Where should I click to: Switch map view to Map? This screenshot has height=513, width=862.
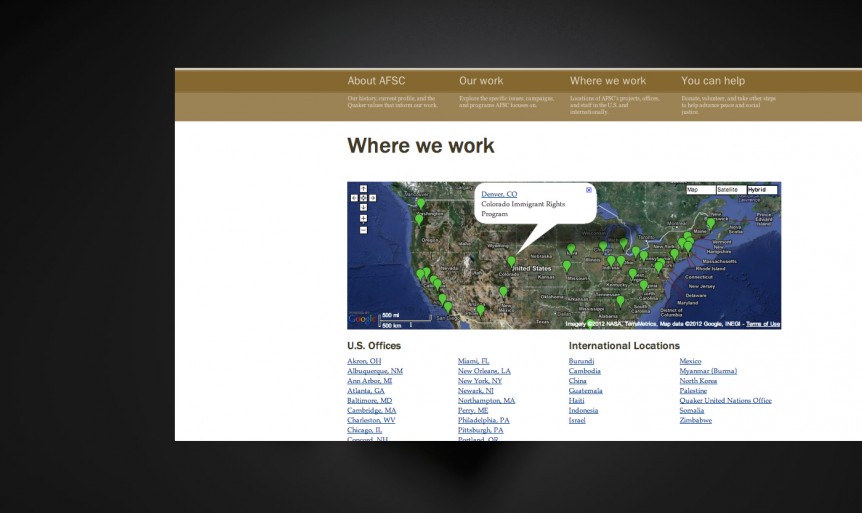click(x=701, y=190)
